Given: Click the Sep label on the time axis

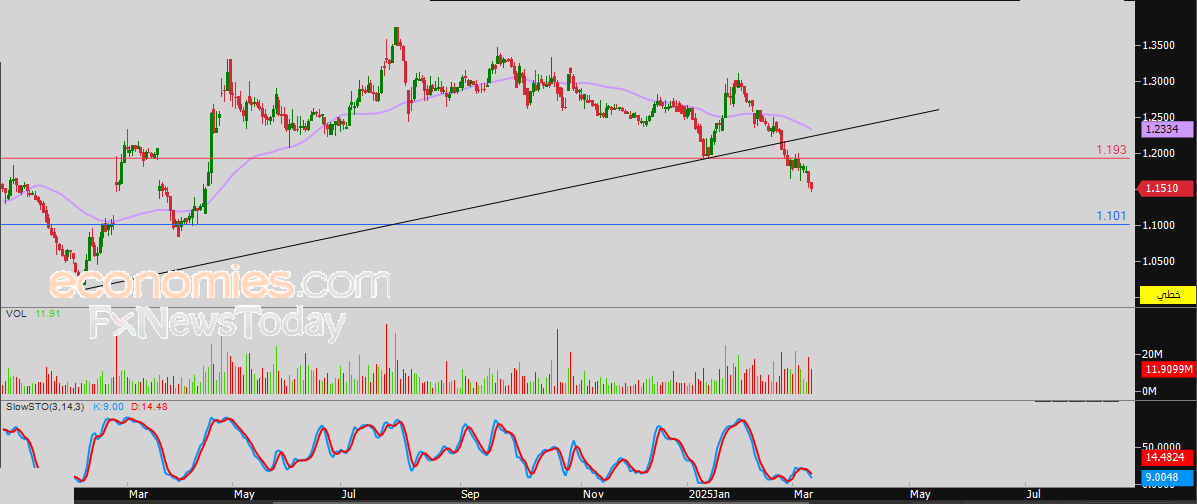Looking at the screenshot, I should pos(471,494).
